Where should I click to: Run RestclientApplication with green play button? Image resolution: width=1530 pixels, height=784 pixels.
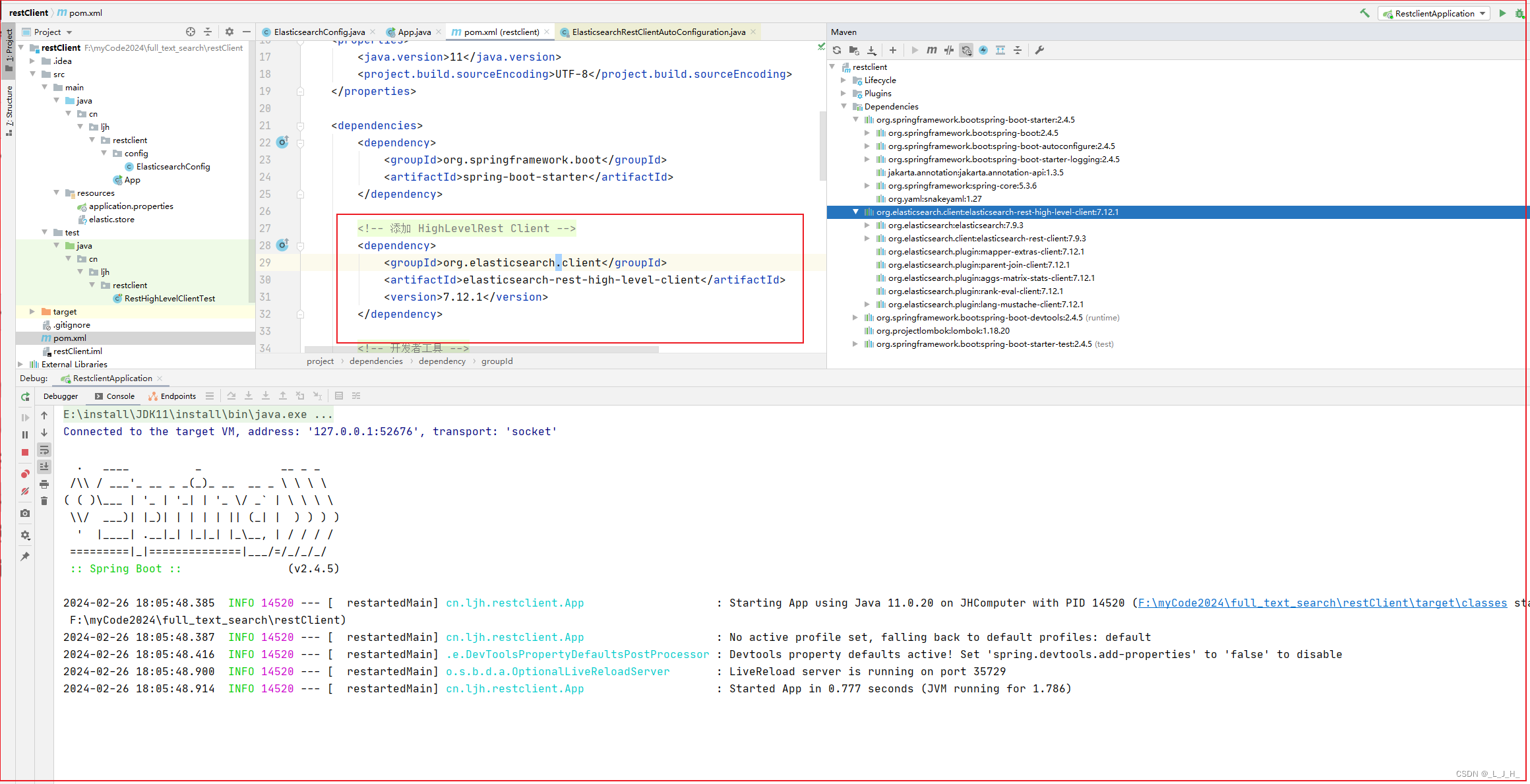(x=1502, y=13)
